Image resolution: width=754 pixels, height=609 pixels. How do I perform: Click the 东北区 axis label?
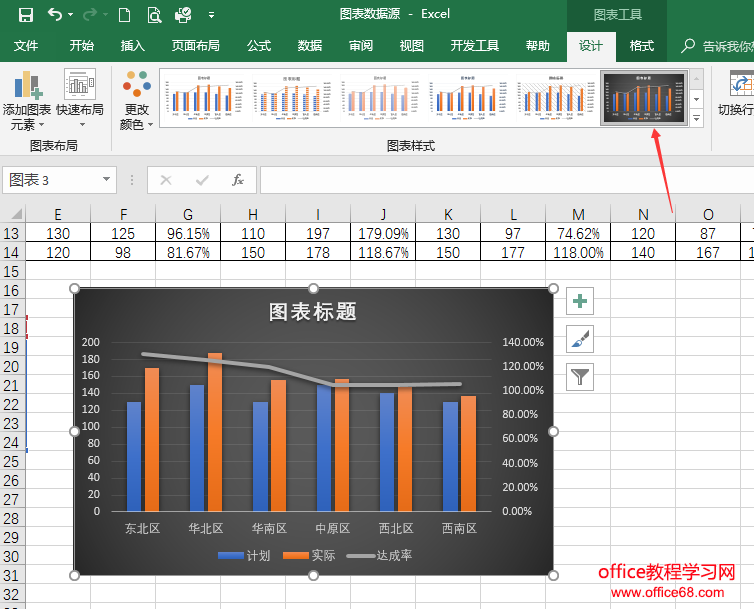(x=142, y=528)
